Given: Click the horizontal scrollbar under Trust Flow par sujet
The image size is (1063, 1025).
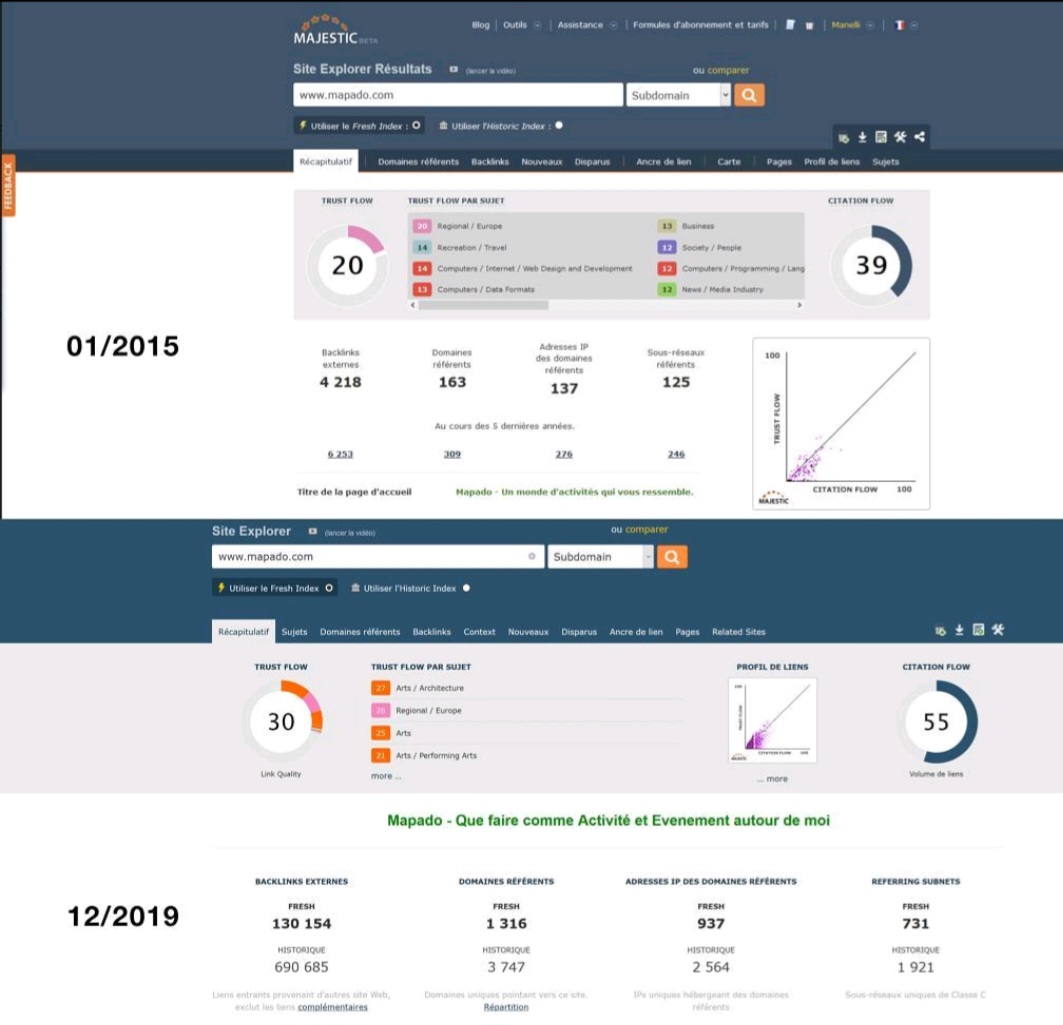Looking at the screenshot, I should (x=606, y=306).
